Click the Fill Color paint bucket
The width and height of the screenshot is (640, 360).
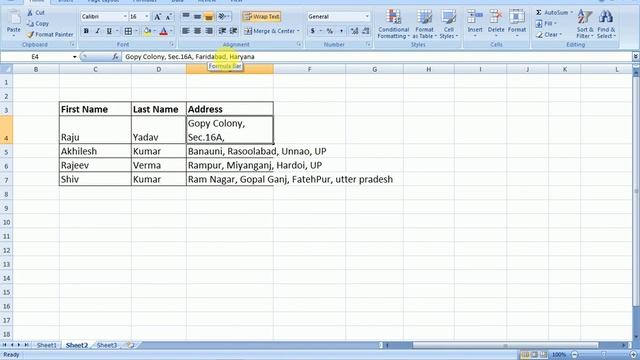pos(147,31)
